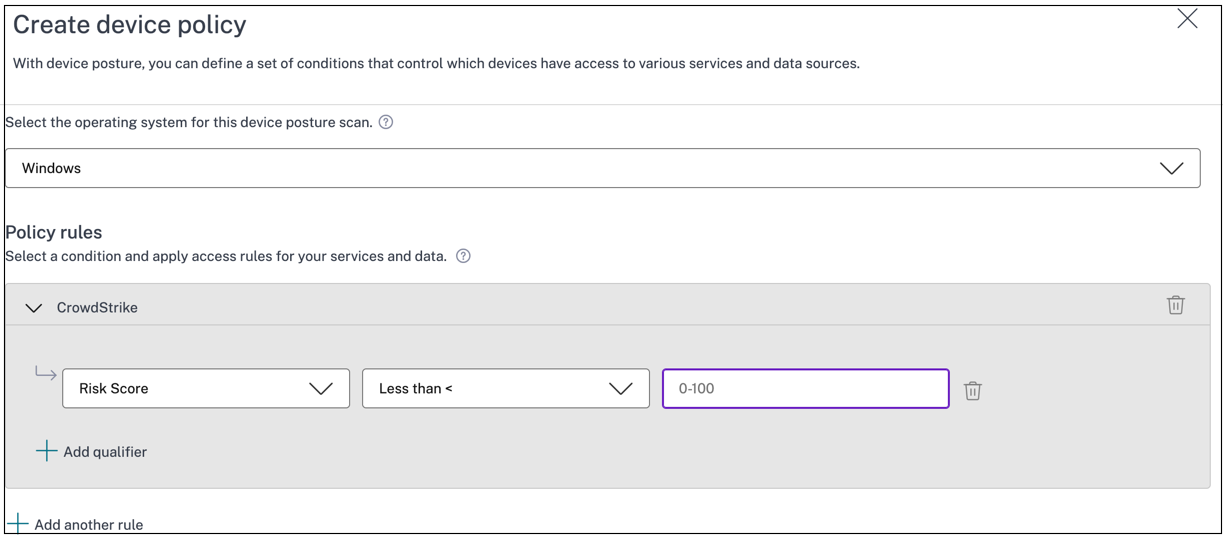
Task: Open the Windows operating system dropdown
Action: point(602,168)
